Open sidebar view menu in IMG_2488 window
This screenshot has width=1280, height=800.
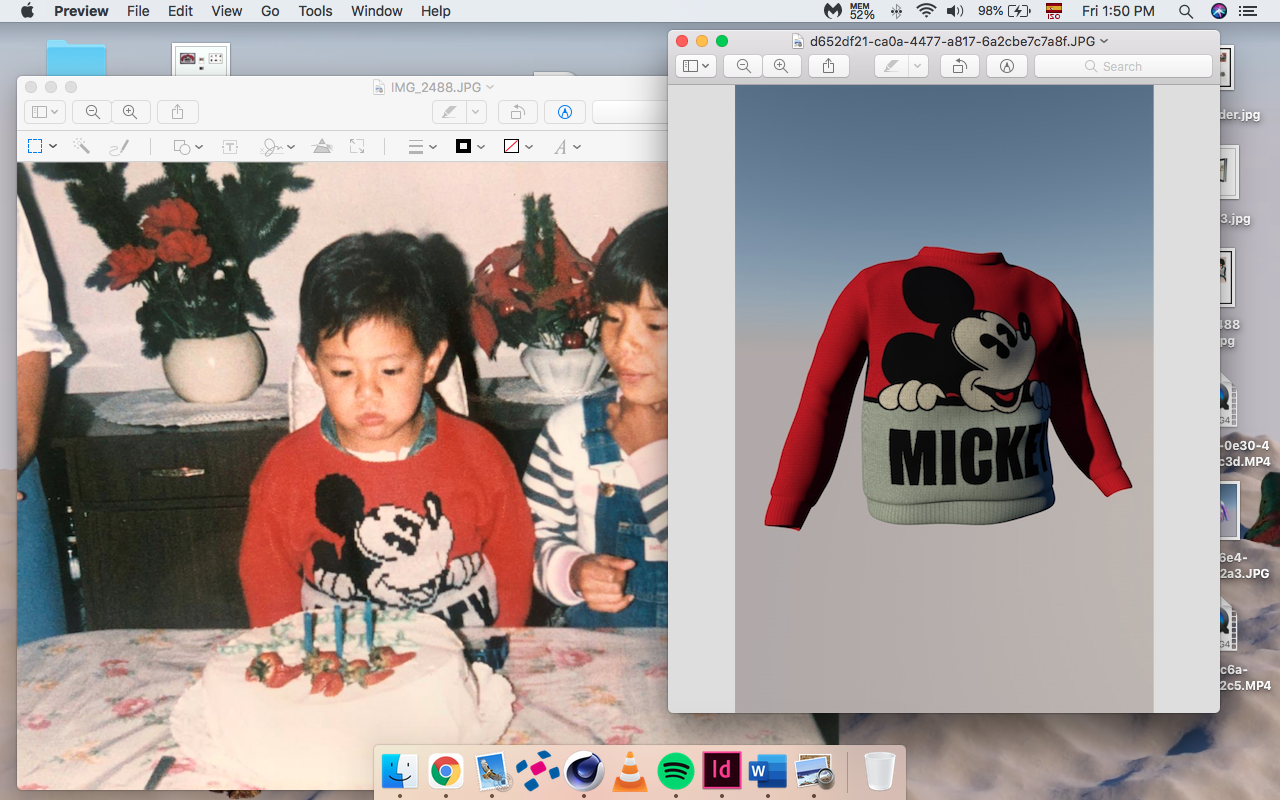(44, 112)
